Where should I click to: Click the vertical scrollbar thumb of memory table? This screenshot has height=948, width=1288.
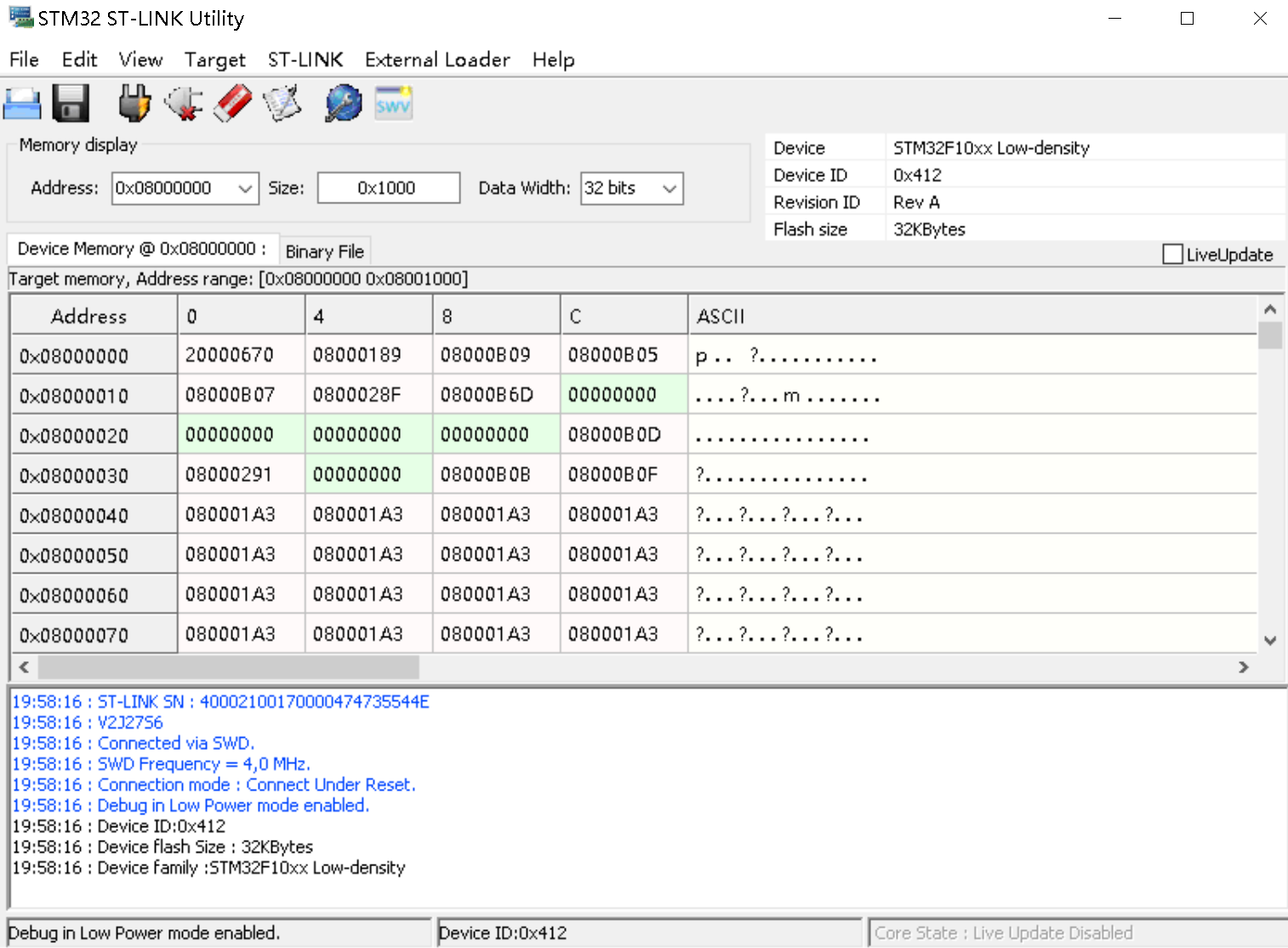coord(1269,334)
